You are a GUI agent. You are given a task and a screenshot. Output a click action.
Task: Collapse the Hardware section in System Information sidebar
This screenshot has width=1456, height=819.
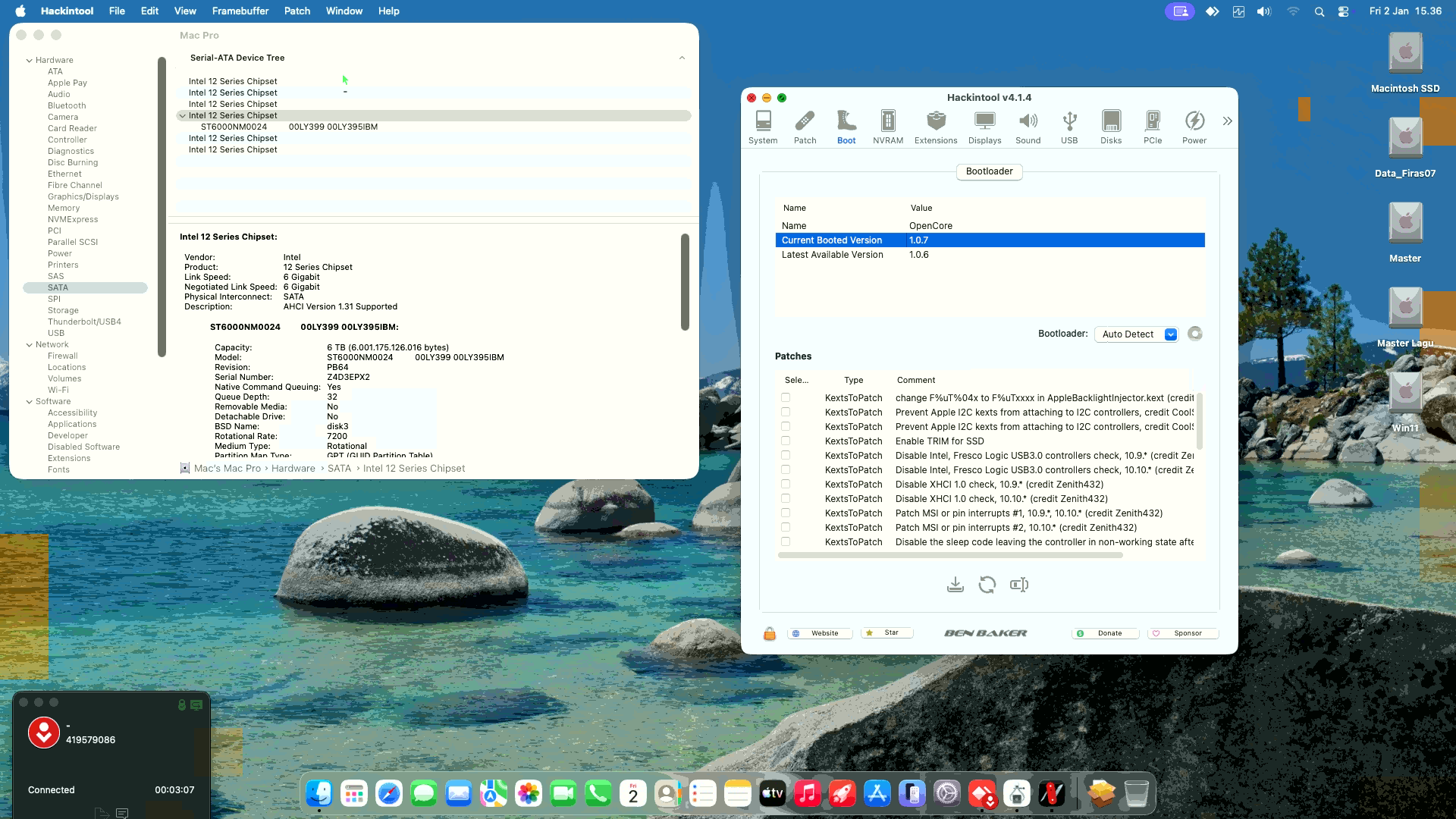(x=30, y=60)
